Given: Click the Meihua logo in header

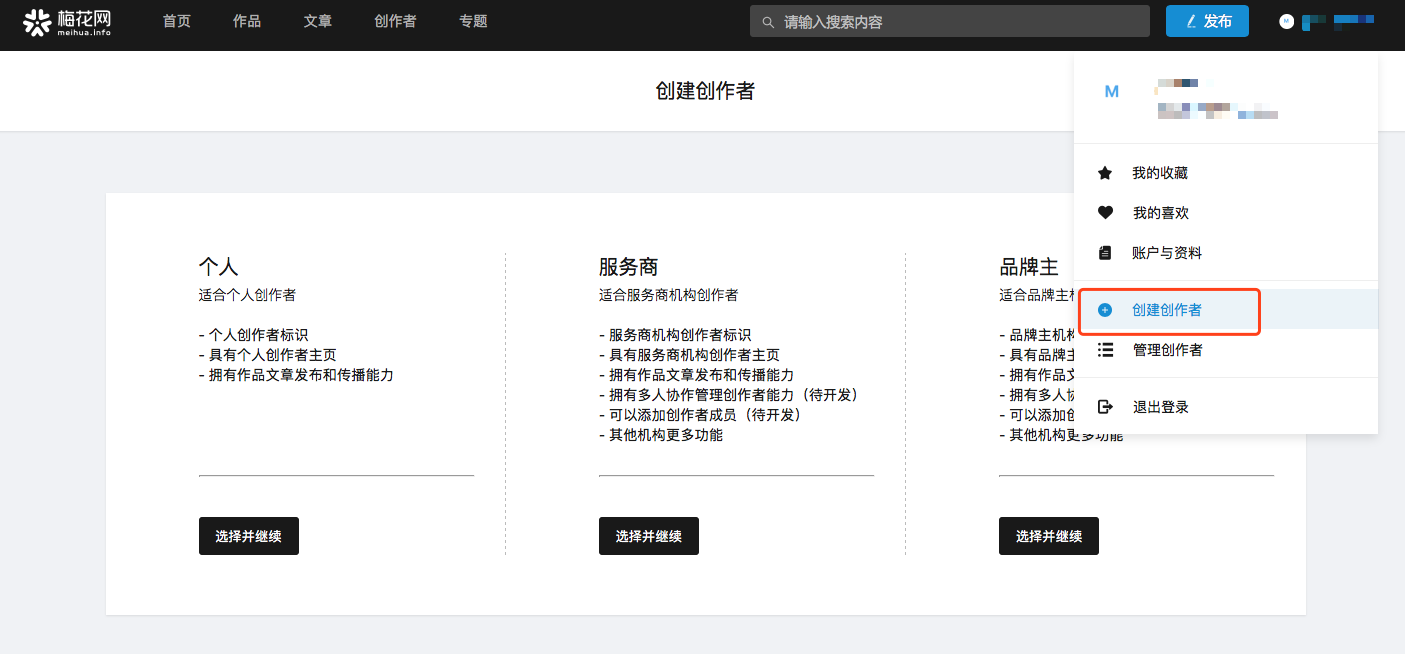Looking at the screenshot, I should click(x=67, y=21).
